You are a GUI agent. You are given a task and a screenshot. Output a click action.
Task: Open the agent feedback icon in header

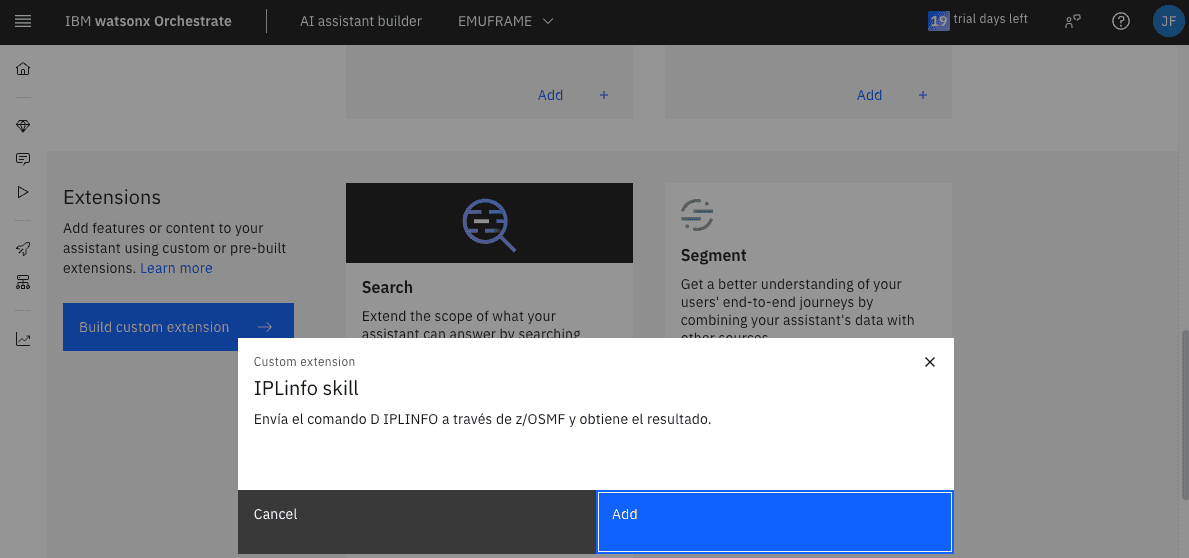tap(1073, 21)
